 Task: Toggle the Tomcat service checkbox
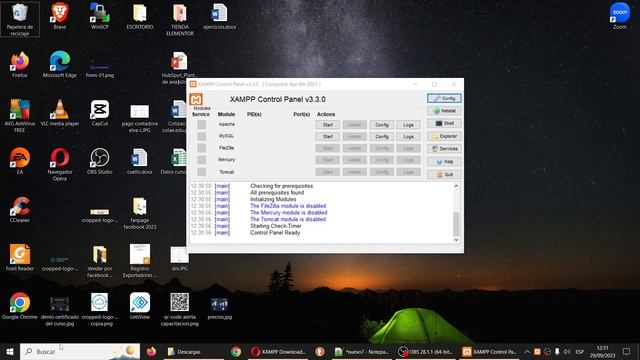[x=202, y=172]
